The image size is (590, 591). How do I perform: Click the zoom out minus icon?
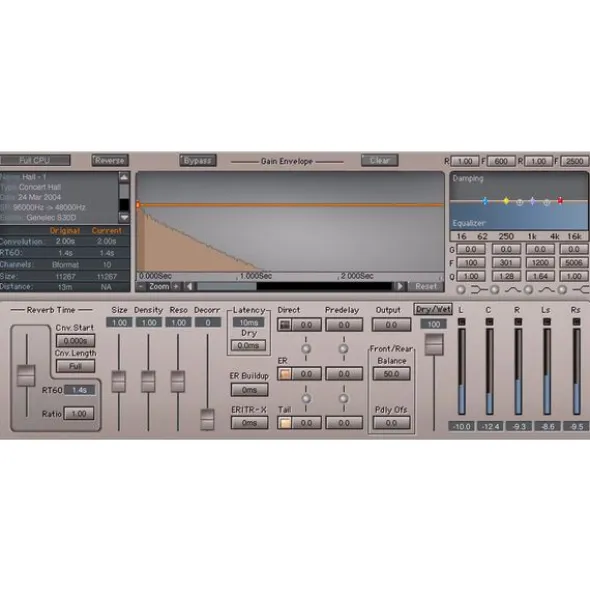pyautogui.click(x=141, y=286)
